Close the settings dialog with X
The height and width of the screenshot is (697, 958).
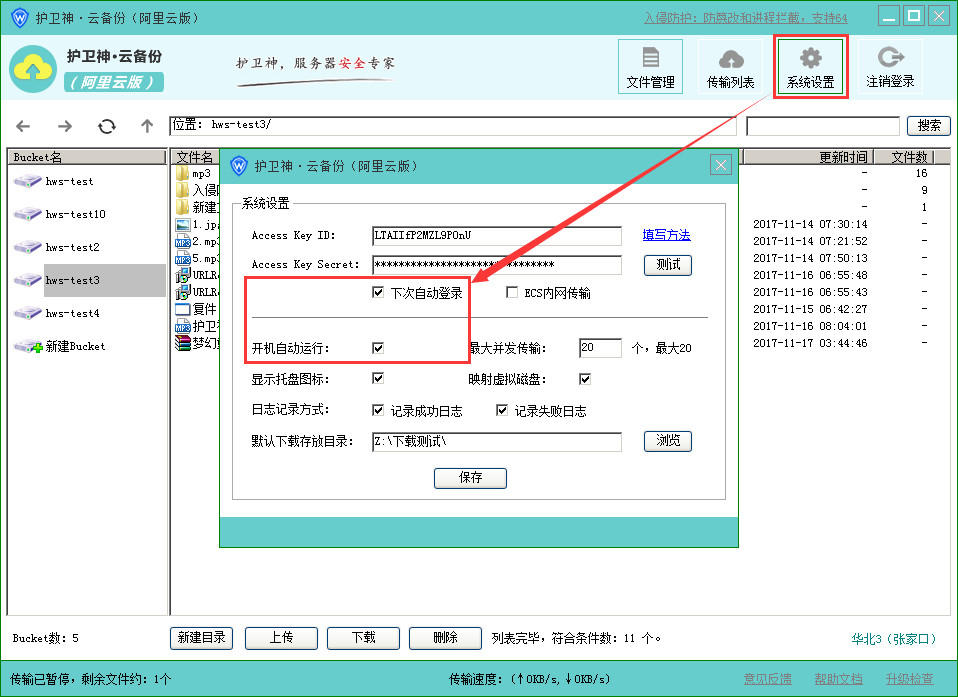(721, 165)
